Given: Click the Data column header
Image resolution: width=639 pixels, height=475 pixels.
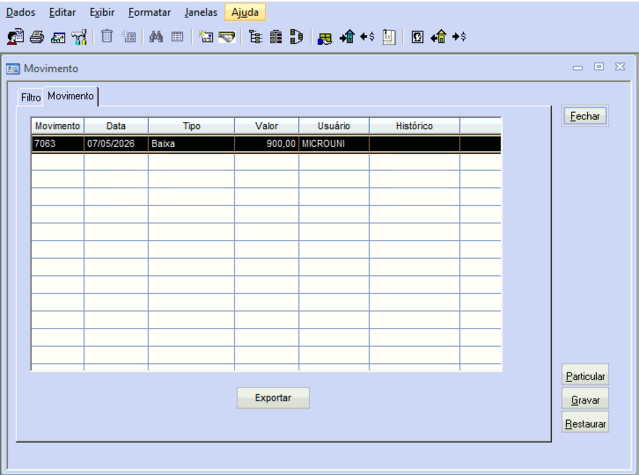Looking at the screenshot, I should point(116,126).
